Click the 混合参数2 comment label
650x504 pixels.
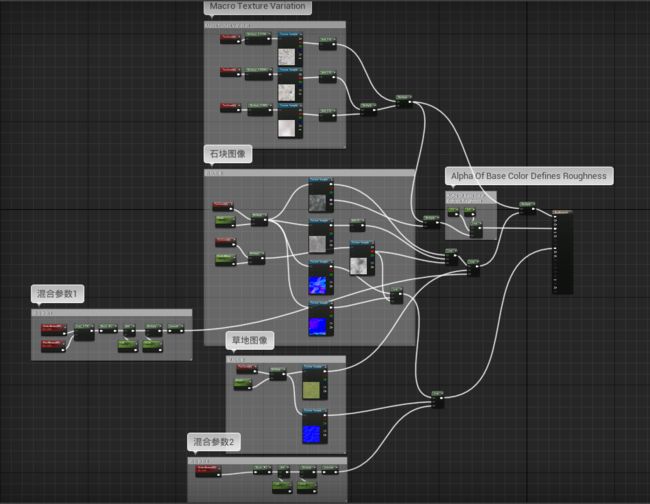click(x=214, y=442)
